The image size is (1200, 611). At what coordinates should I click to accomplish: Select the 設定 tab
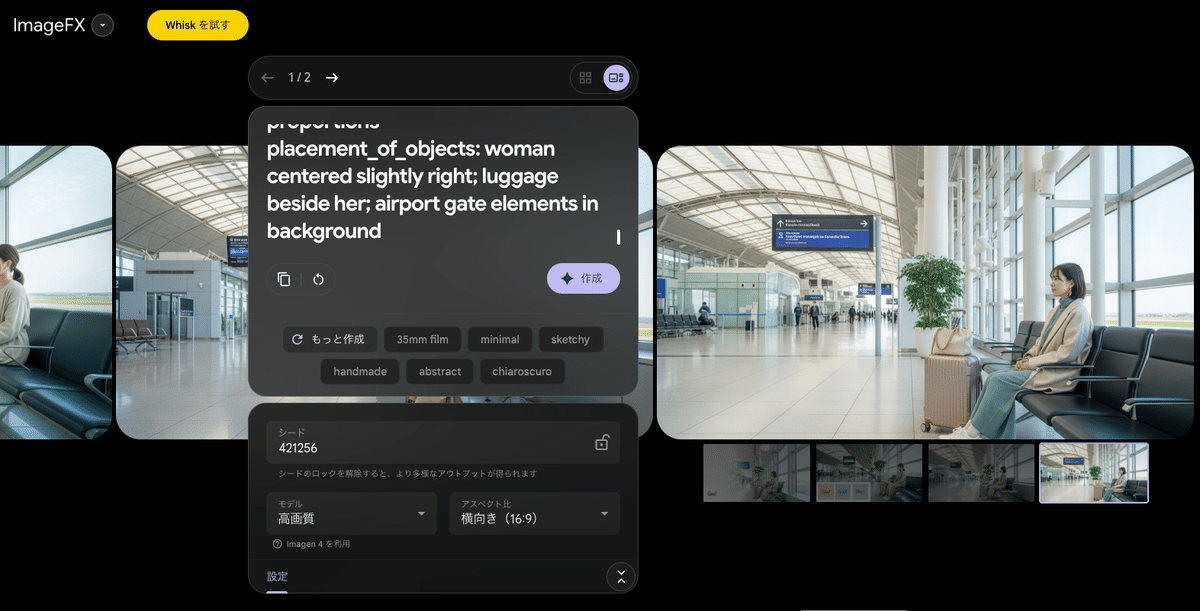point(277,577)
